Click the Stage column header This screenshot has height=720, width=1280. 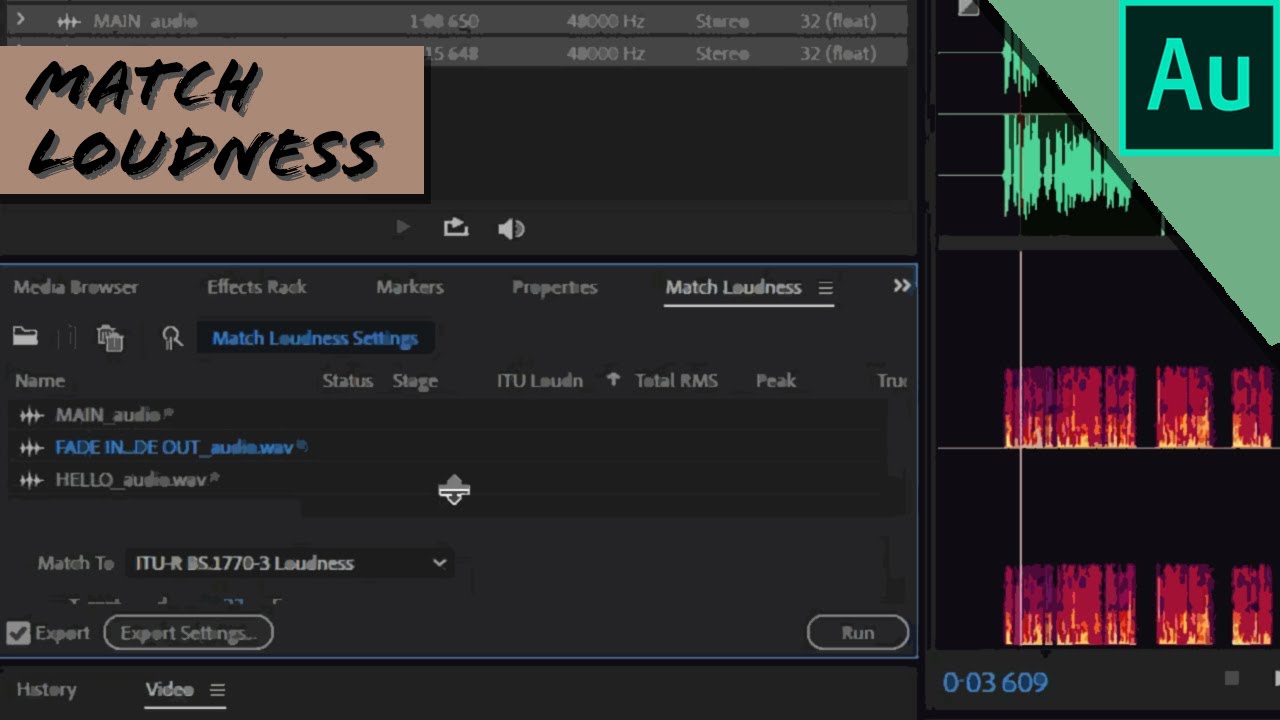click(x=415, y=381)
